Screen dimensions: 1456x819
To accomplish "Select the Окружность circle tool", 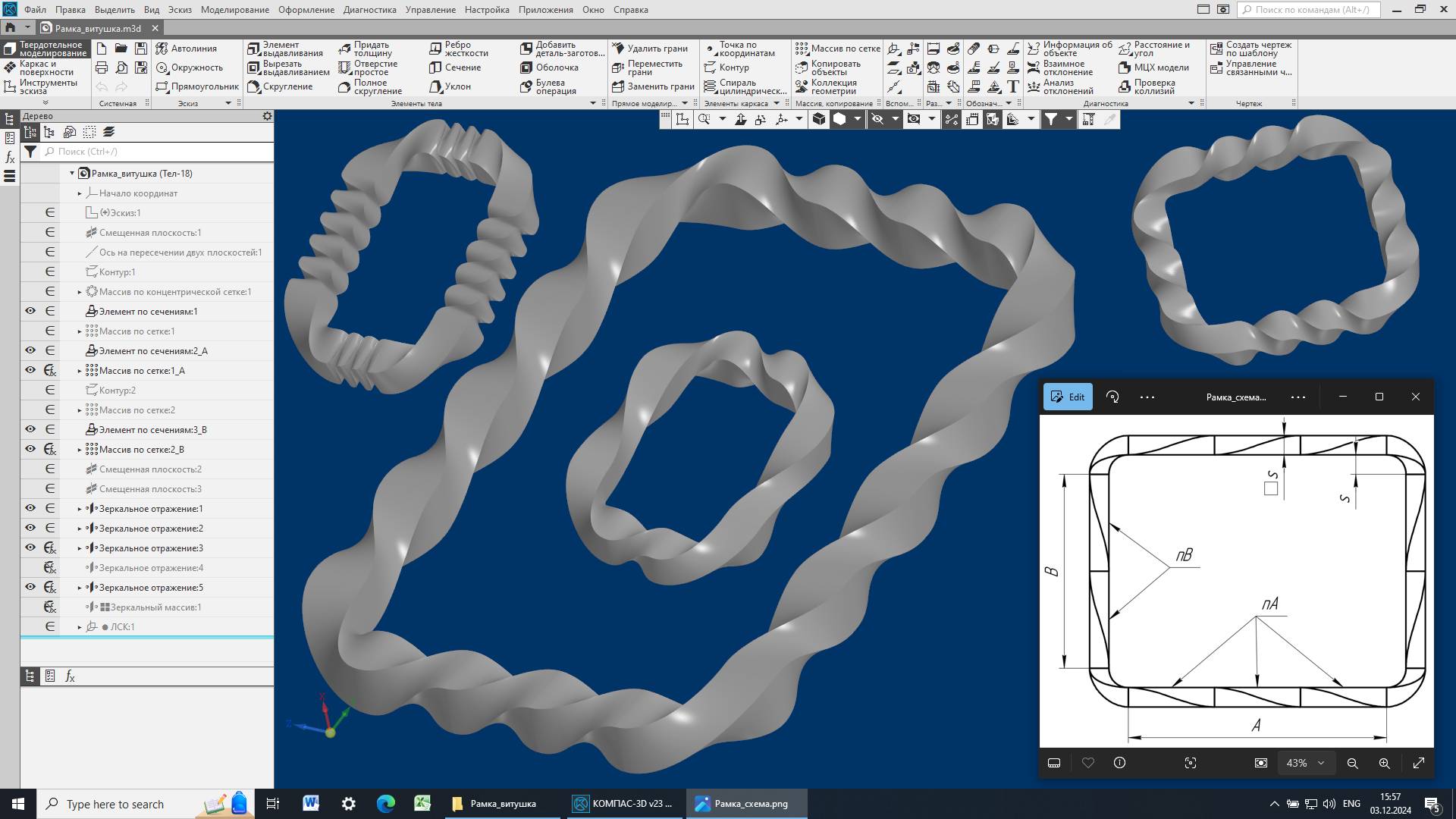I will (190, 67).
